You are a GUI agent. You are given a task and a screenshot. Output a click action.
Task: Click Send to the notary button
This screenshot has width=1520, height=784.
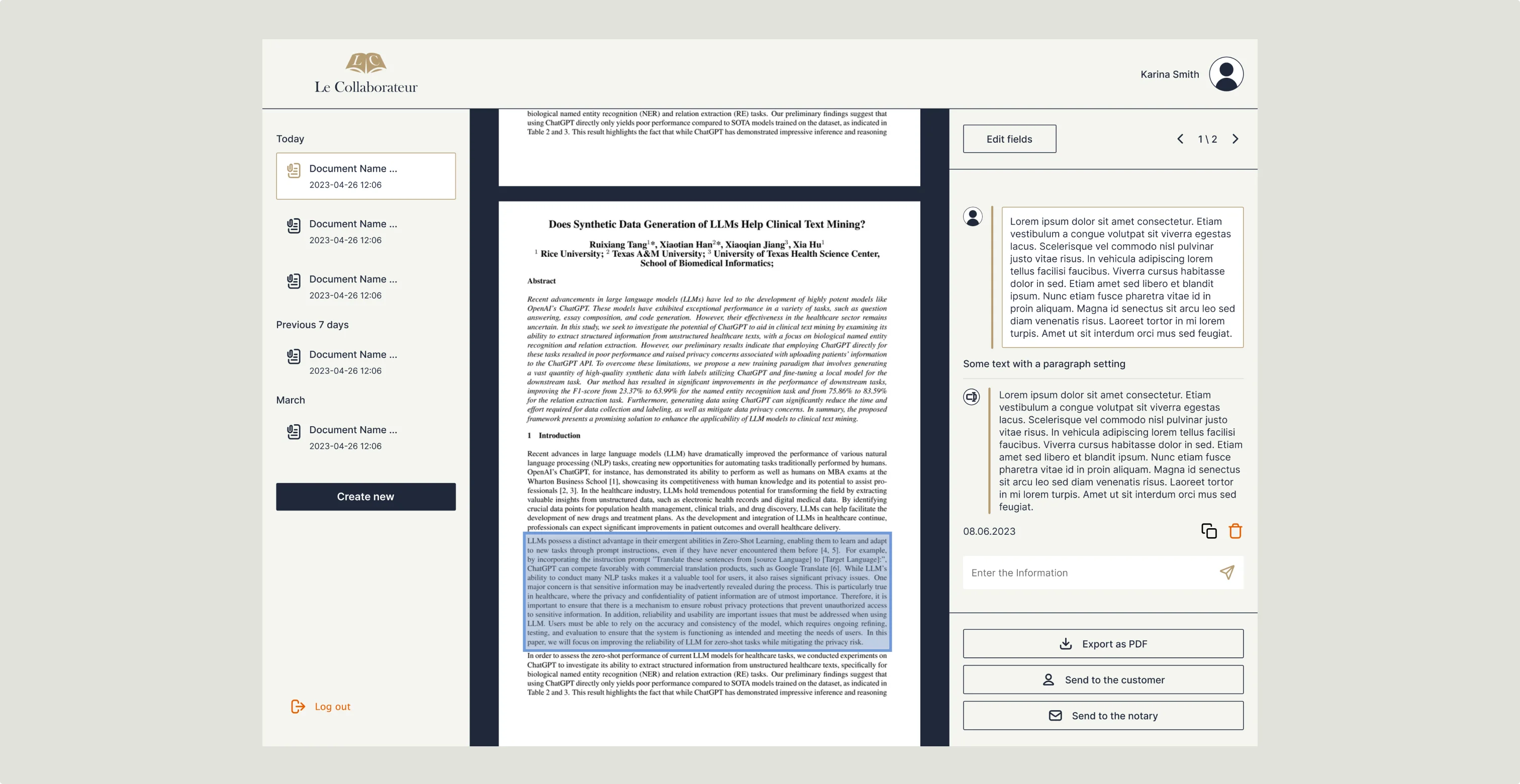[x=1103, y=716]
